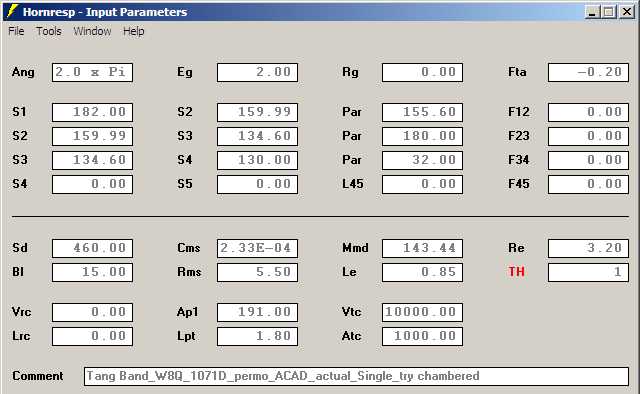Click the Lpt field showing 1.80

[258, 336]
